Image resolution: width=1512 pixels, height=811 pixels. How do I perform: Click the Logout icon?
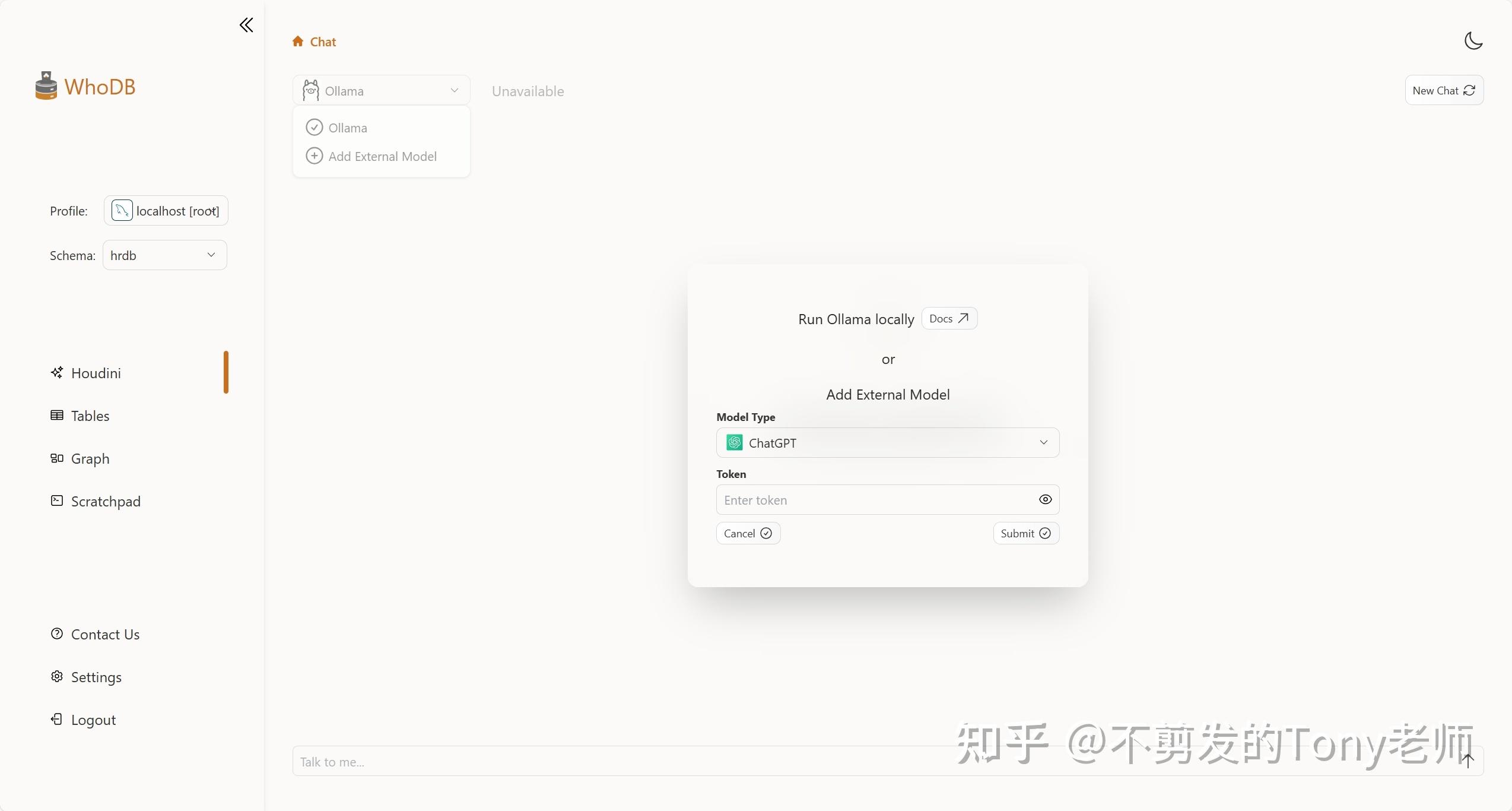pos(57,720)
